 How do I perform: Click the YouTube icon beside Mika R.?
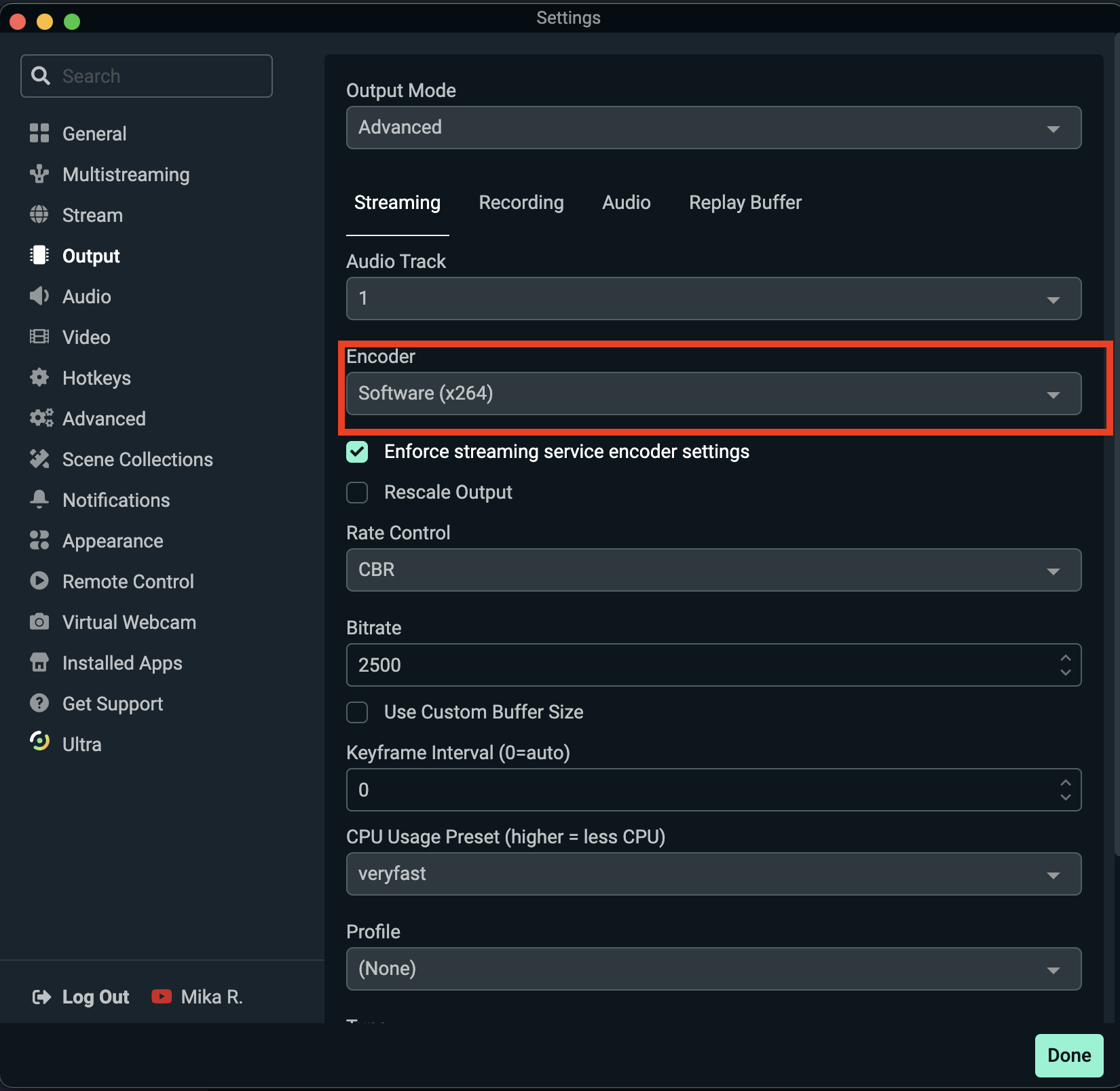pyautogui.click(x=162, y=996)
